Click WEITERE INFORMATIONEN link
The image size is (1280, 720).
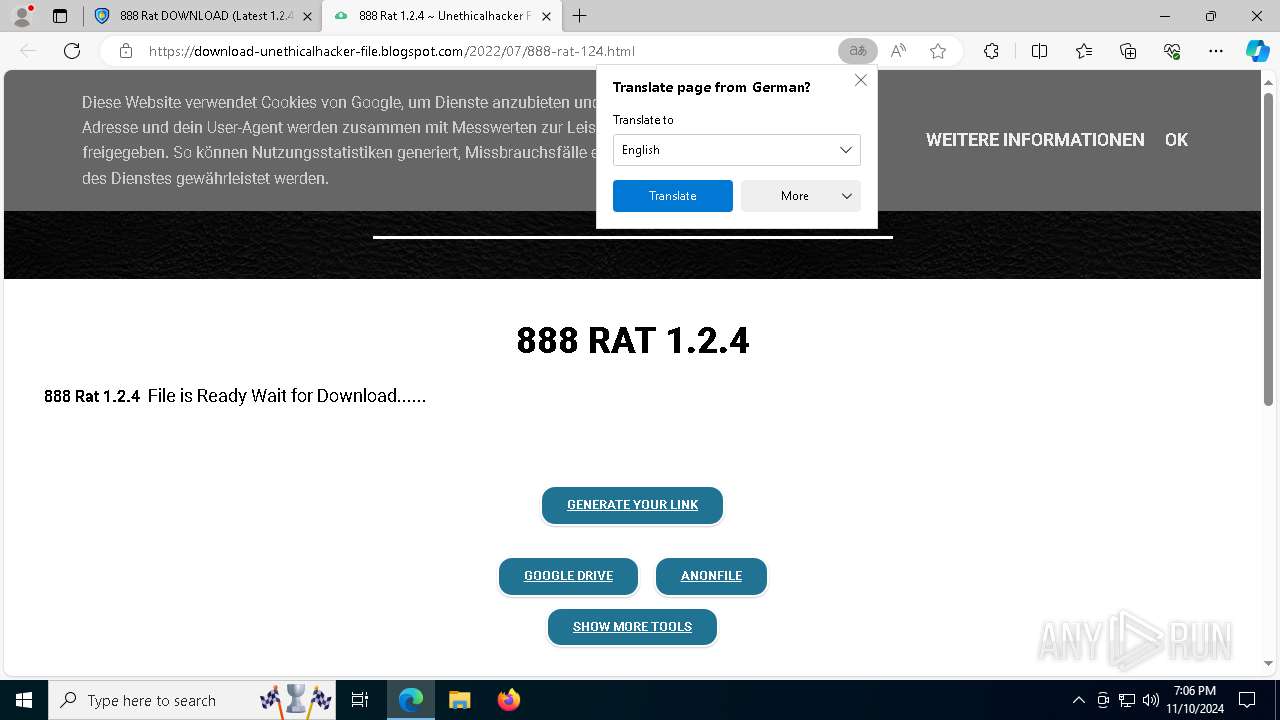point(1035,140)
